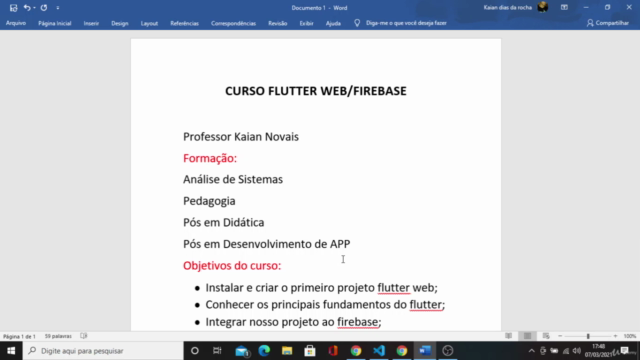This screenshot has width=640, height=360.
Task: Switch to Página Inicial tab
Action: [x=55, y=23]
